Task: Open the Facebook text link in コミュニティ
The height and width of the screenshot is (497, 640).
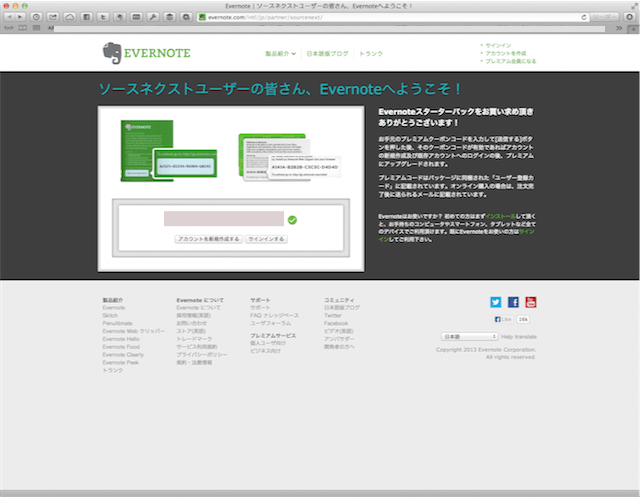Action: click(x=336, y=323)
